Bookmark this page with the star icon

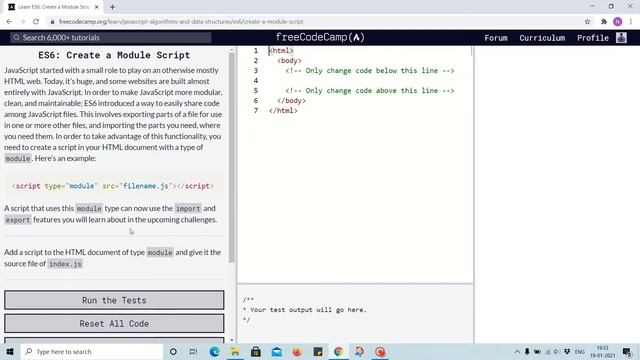587,22
